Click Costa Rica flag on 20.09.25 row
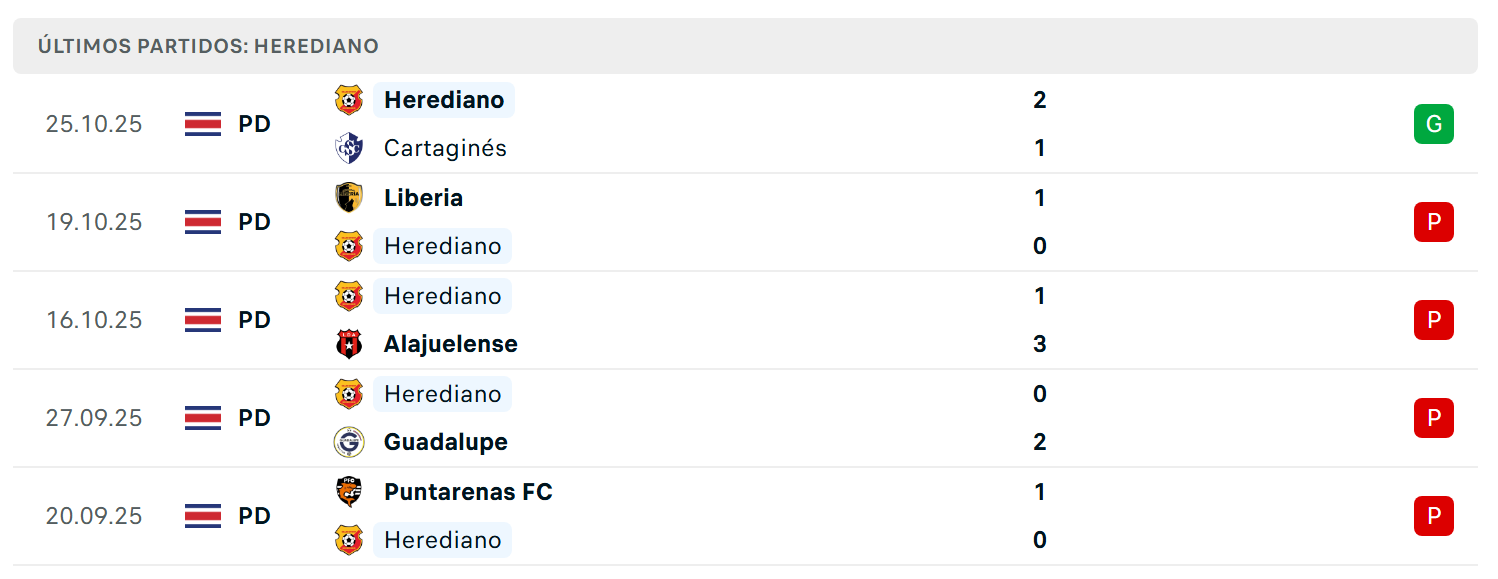This screenshot has width=1498, height=579. pyautogui.click(x=203, y=516)
